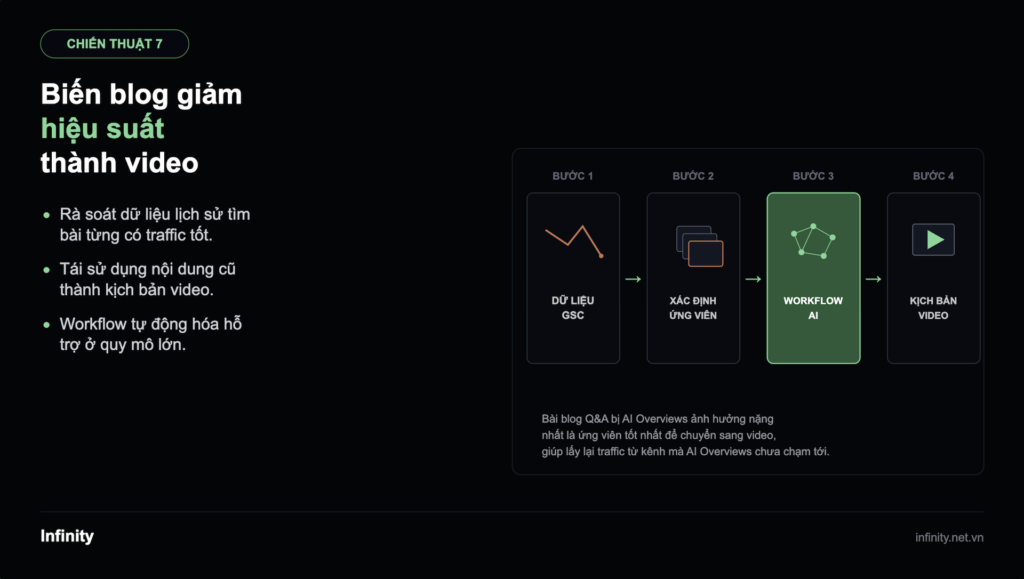Click the Infinity logo text
Viewport: 1024px width, 579px height.
[x=67, y=536]
